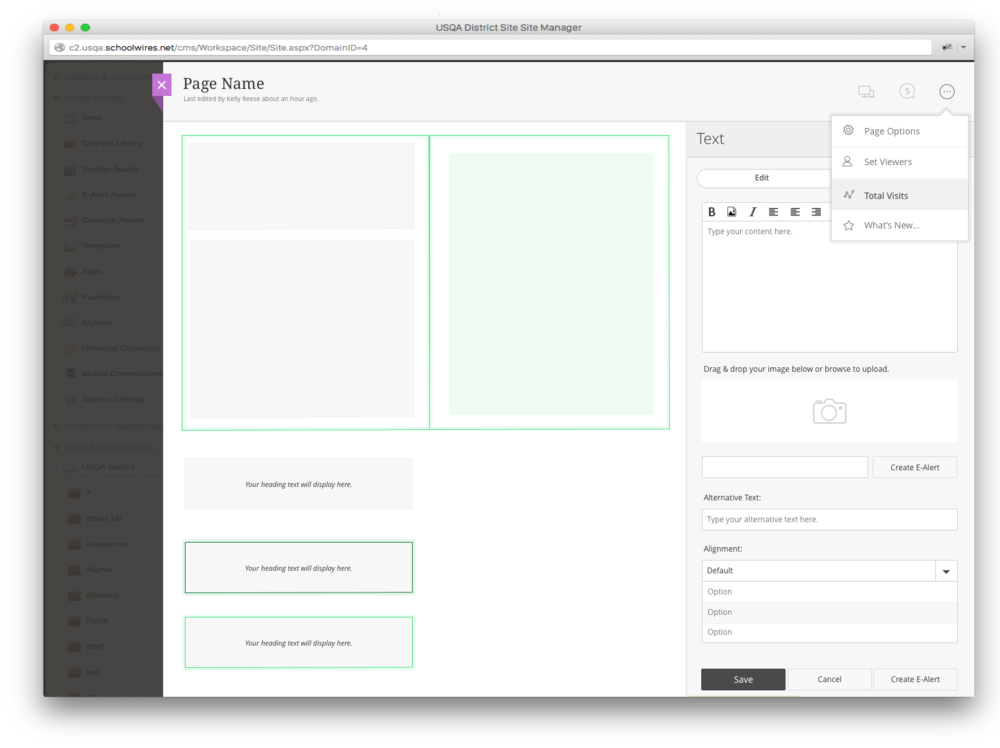Click the What's New star icon
The height and width of the screenshot is (748, 1000).
(x=848, y=225)
